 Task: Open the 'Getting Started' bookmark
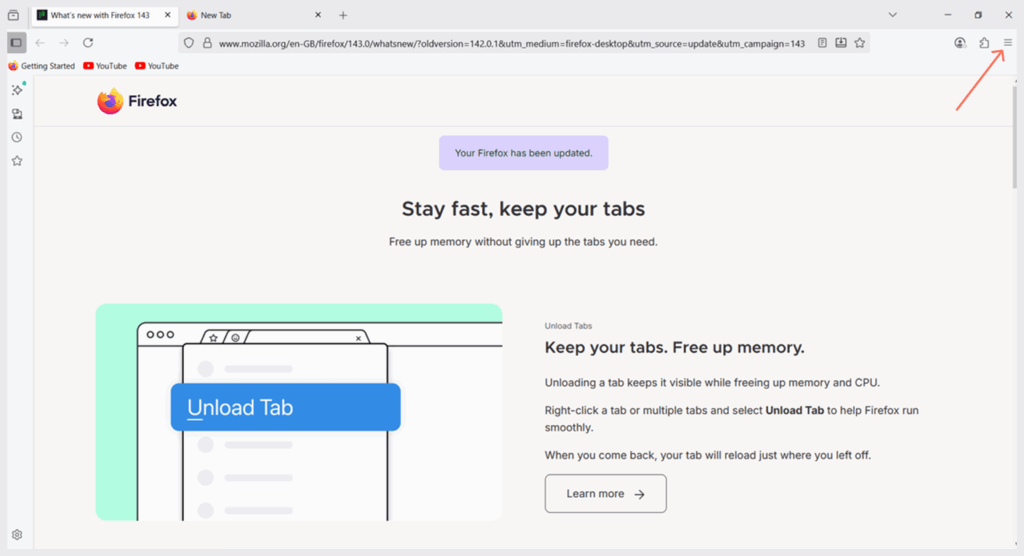click(41, 66)
